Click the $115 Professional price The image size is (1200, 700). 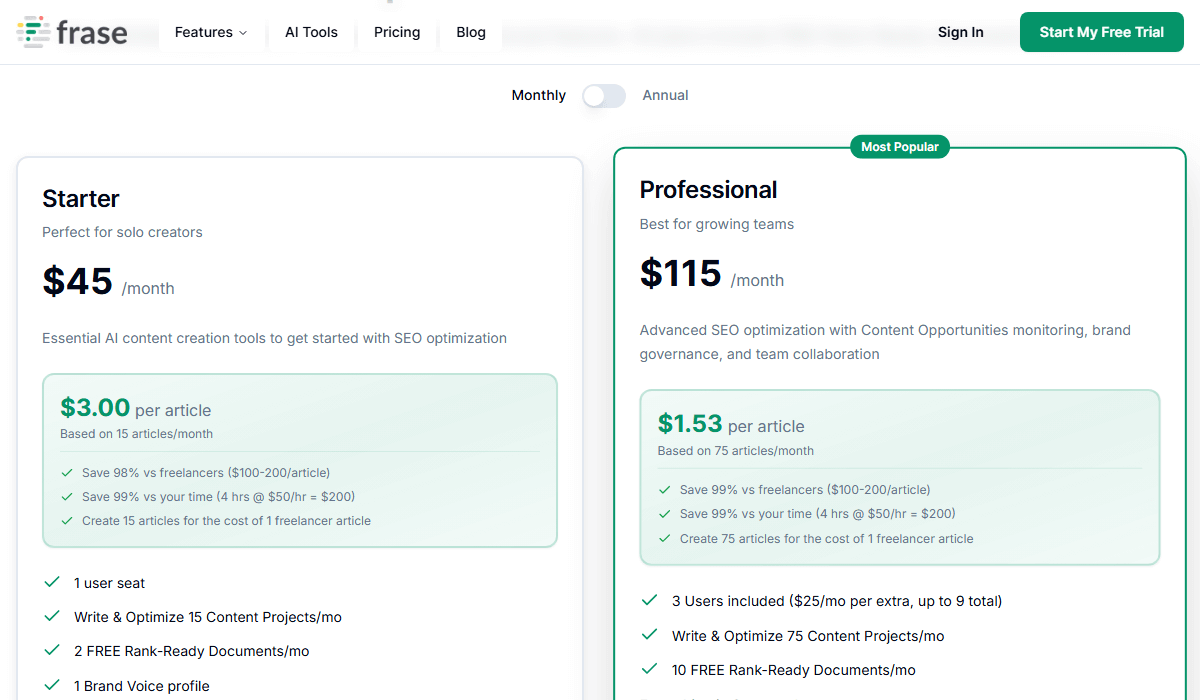[x=680, y=273]
